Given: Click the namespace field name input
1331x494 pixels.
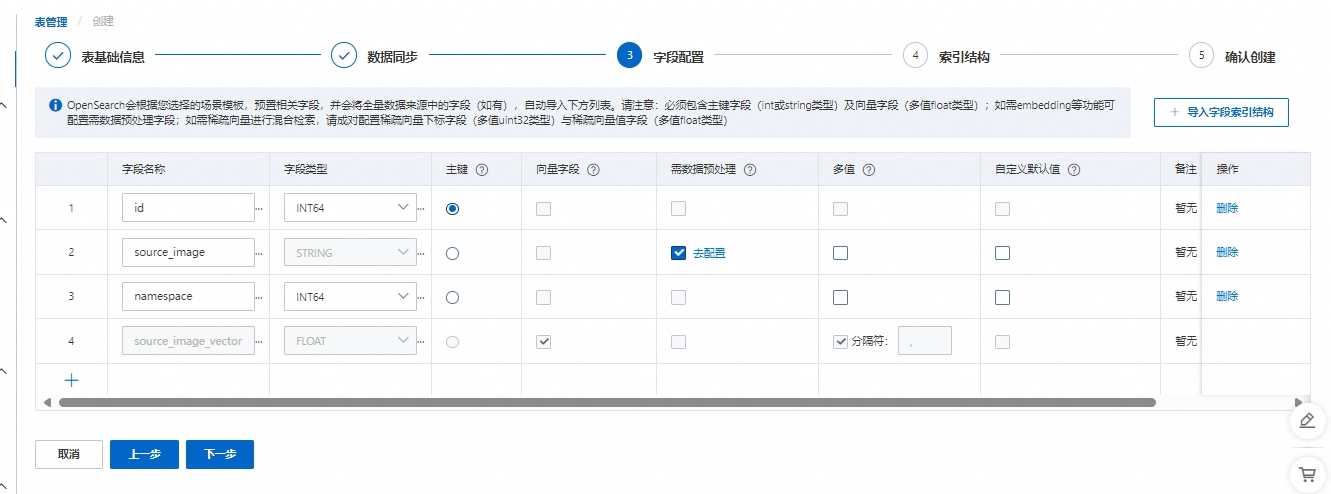Looking at the screenshot, I should pyautogui.click(x=188, y=296).
